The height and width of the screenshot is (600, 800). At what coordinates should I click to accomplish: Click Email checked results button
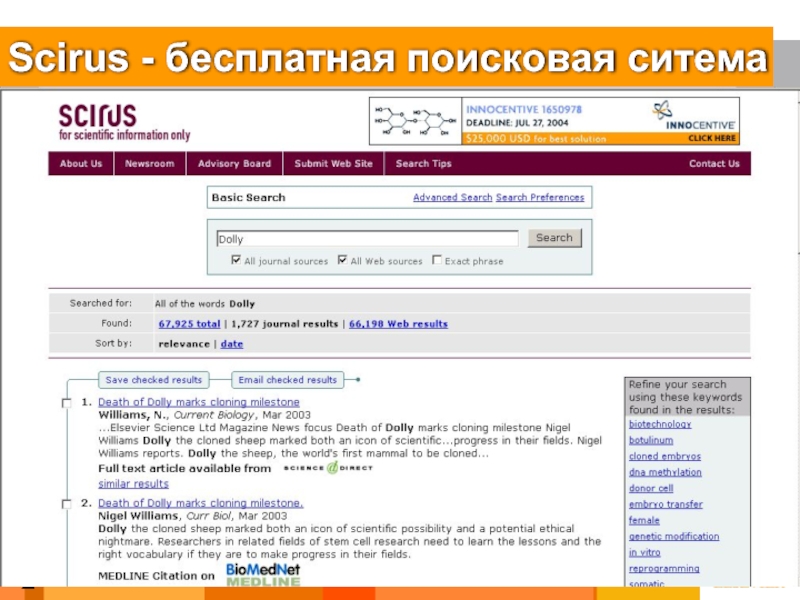(288, 380)
